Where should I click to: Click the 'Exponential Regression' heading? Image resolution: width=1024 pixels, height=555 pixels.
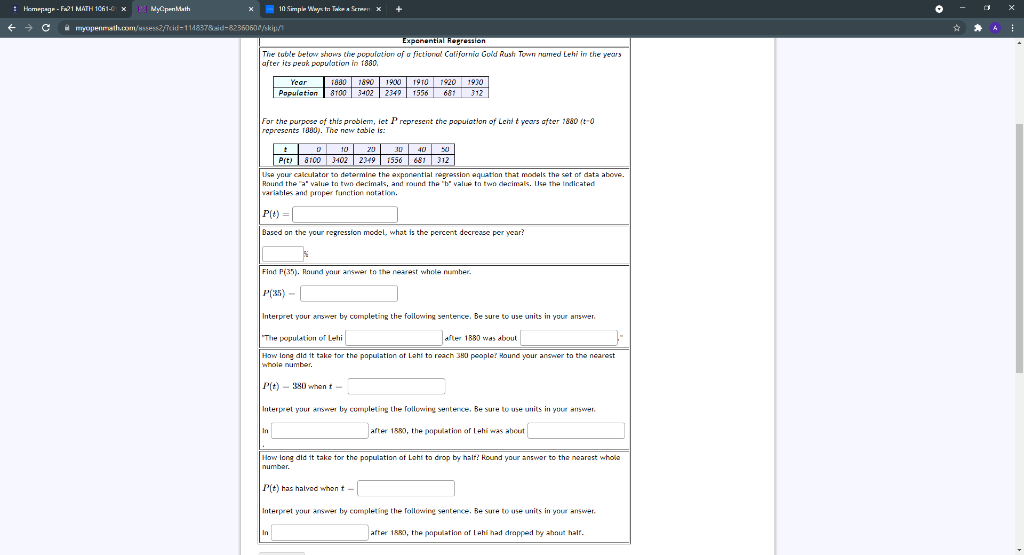444,40
